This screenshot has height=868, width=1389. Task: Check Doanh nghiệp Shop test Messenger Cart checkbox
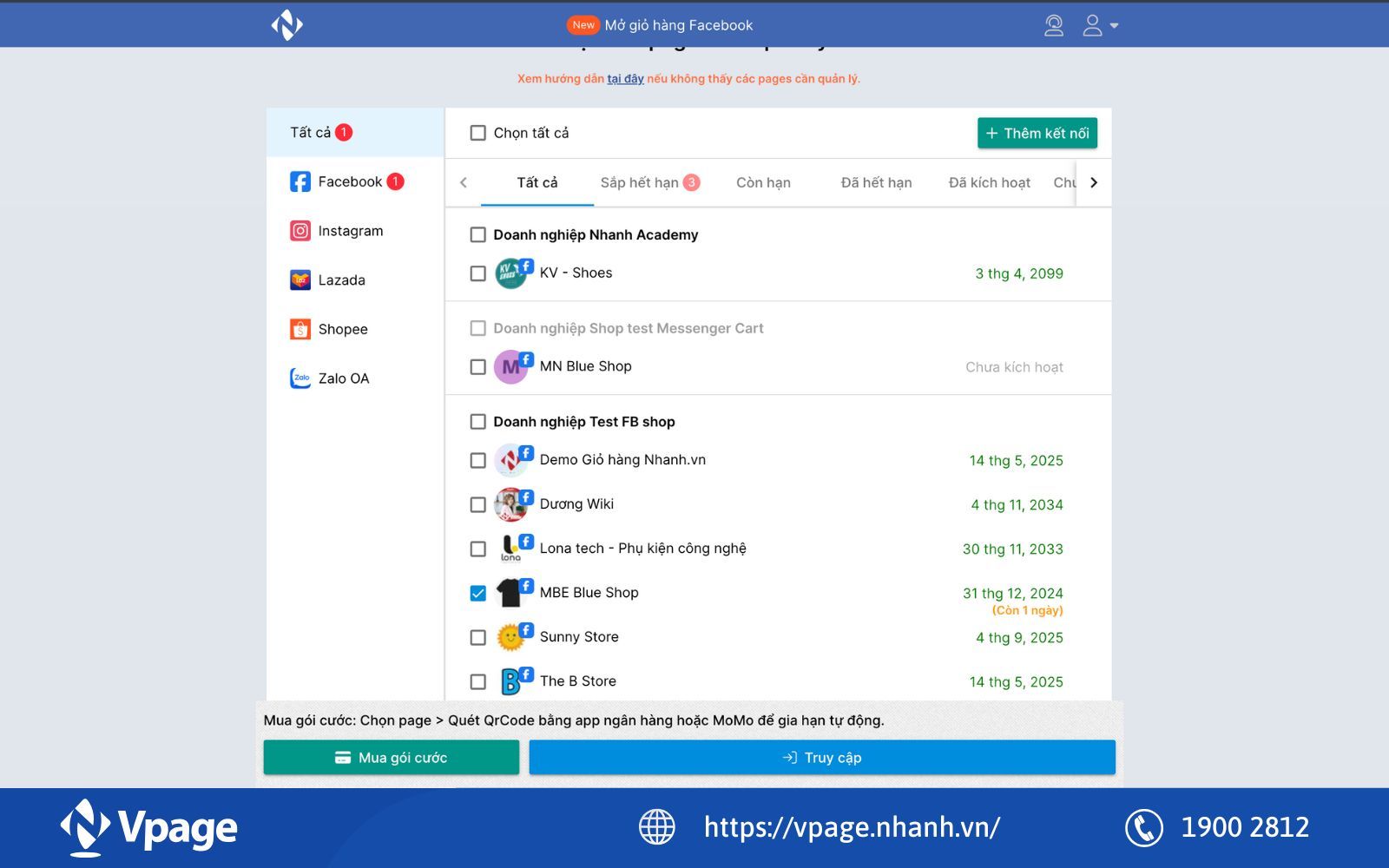[477, 328]
